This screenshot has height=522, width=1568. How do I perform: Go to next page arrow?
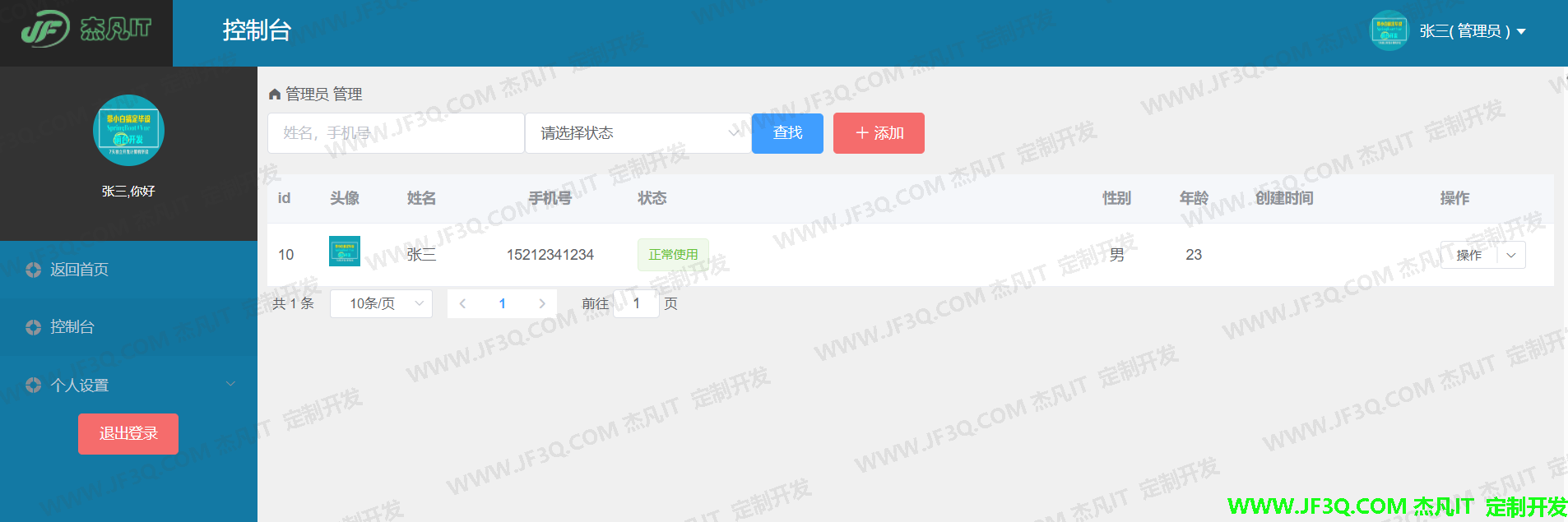click(x=541, y=303)
